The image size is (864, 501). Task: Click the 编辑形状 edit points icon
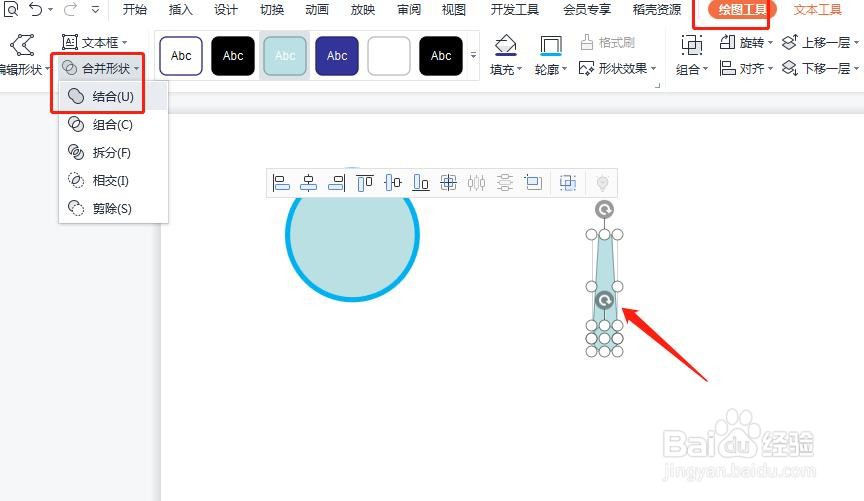pos(22,45)
